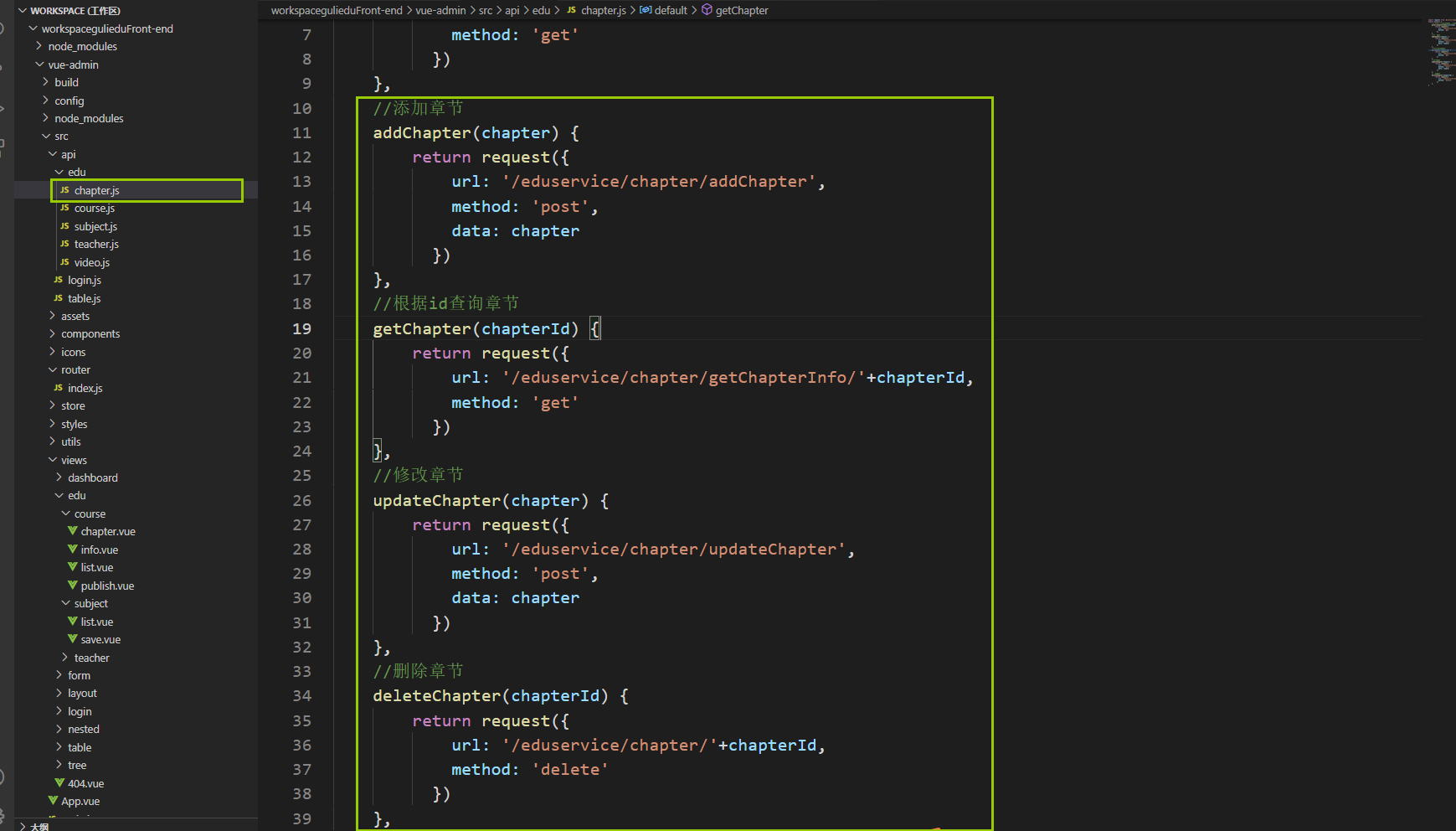The width and height of the screenshot is (1456, 831).
Task: Expand the utils folder
Action: coord(53,441)
